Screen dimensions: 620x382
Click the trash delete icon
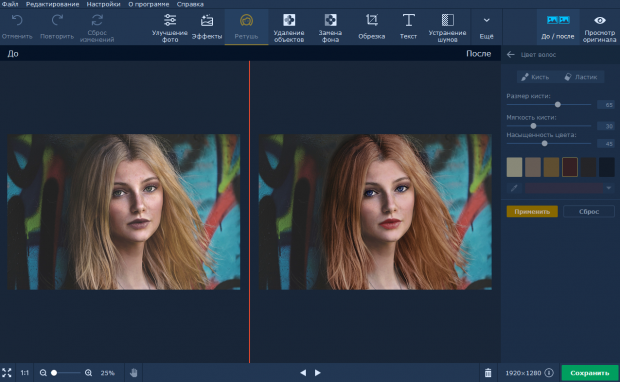pos(488,373)
